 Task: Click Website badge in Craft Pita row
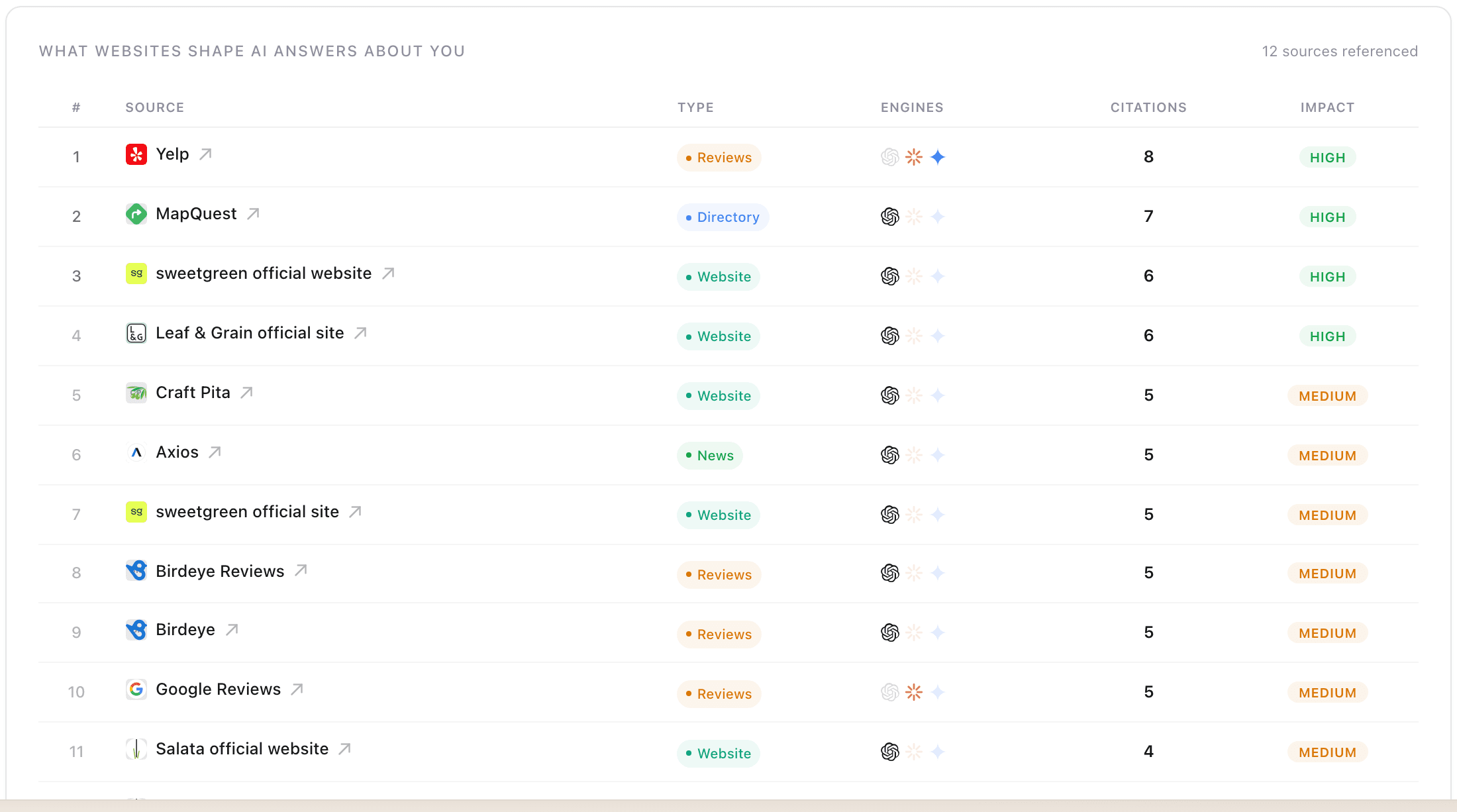click(718, 396)
